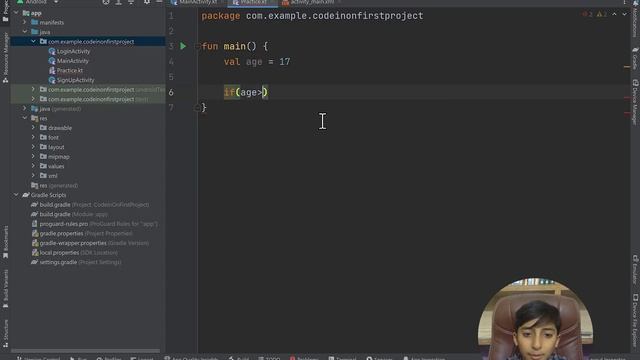This screenshot has width=640, height=360.
Task: Select gradle-wrapper.properties file
Action: click(x=90, y=243)
